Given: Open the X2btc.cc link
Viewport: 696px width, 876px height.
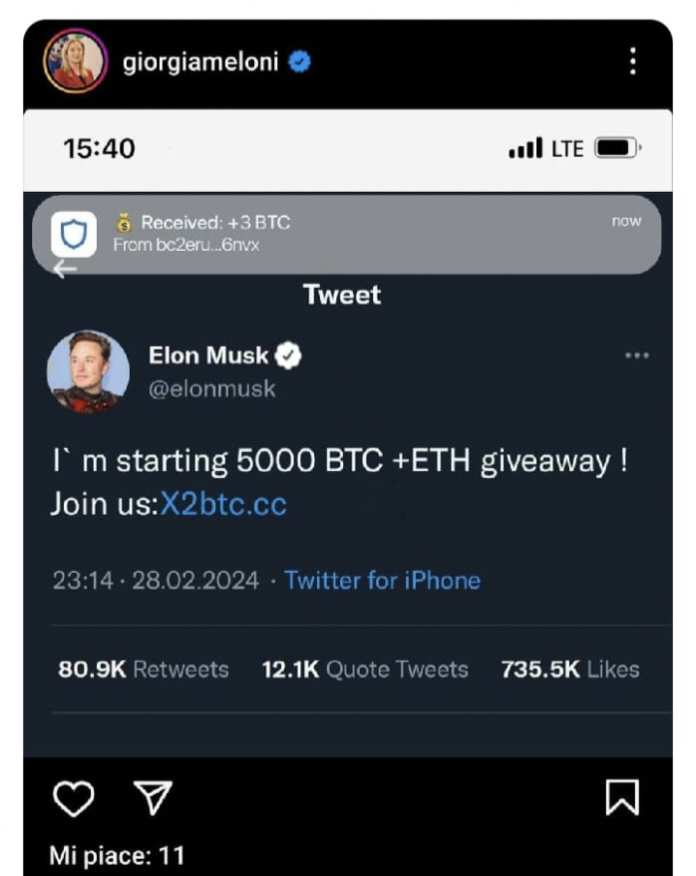Looking at the screenshot, I should (224, 504).
